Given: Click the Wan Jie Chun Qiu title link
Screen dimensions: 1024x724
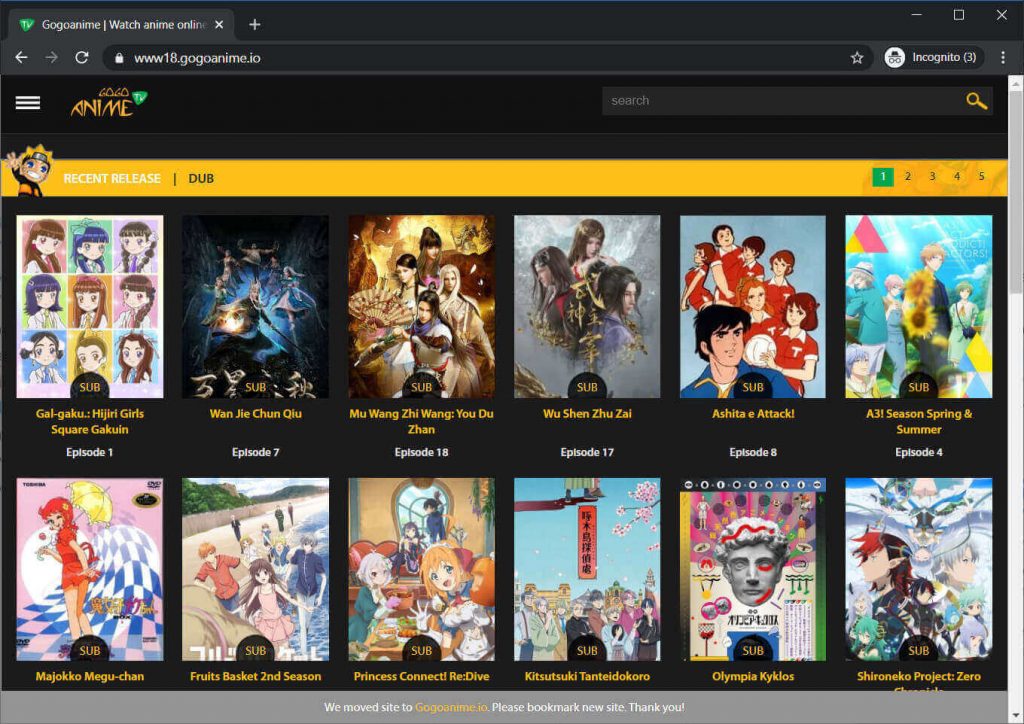Looking at the screenshot, I should pos(255,413).
